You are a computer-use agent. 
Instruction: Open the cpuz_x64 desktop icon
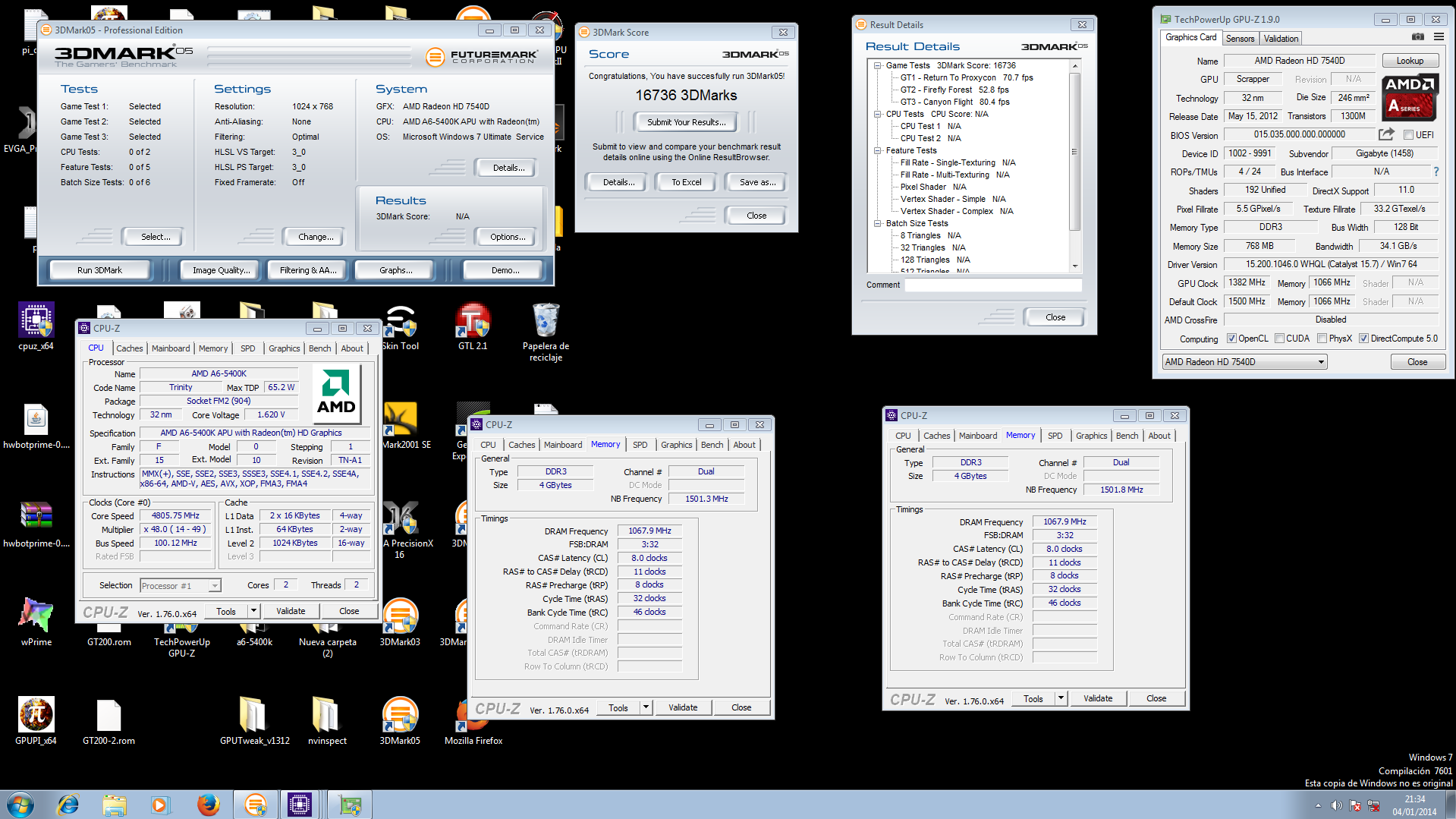(x=36, y=326)
